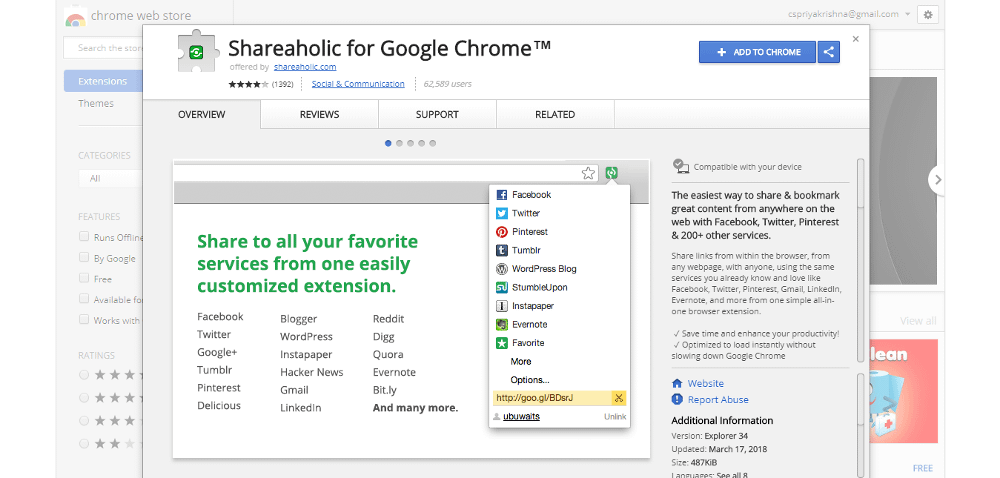This screenshot has height=478, width=1000.
Task: Click the Report Abuse link
Action: [x=718, y=400]
